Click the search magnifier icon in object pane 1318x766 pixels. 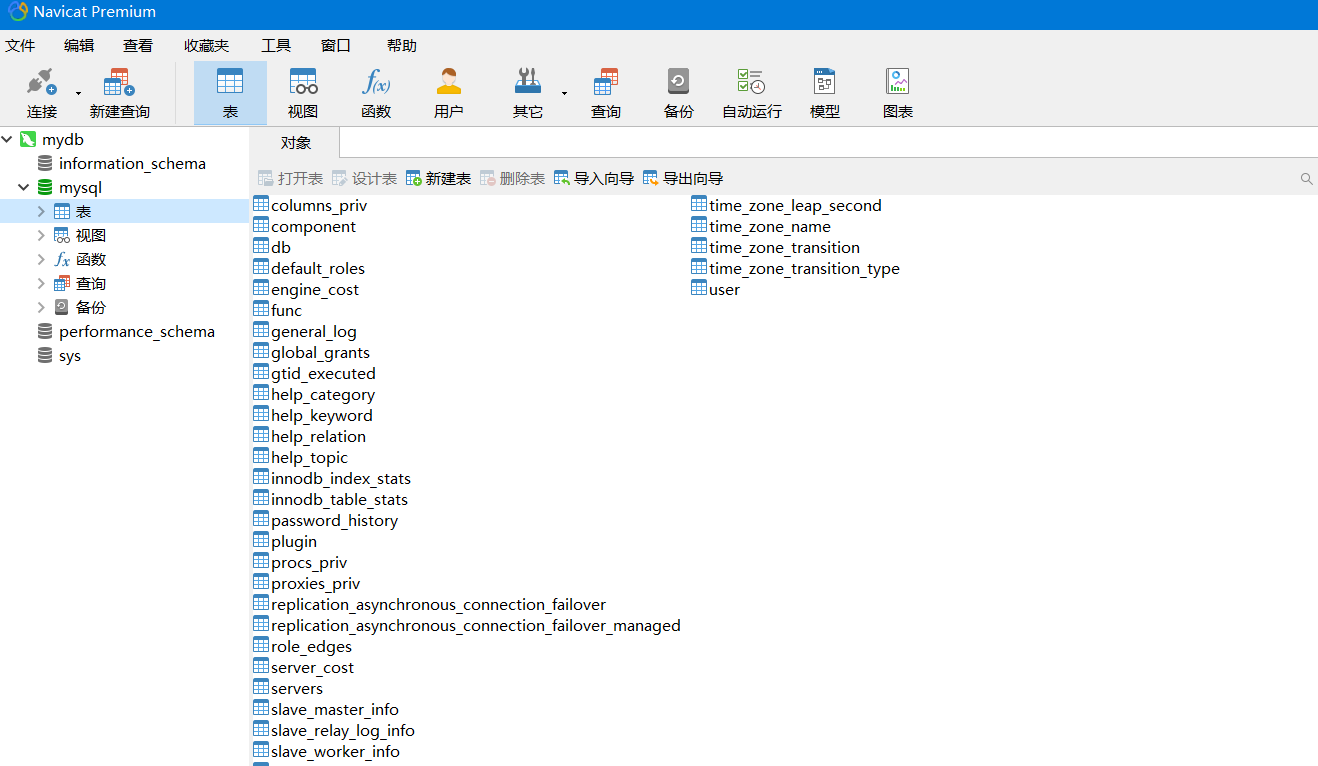(1306, 179)
